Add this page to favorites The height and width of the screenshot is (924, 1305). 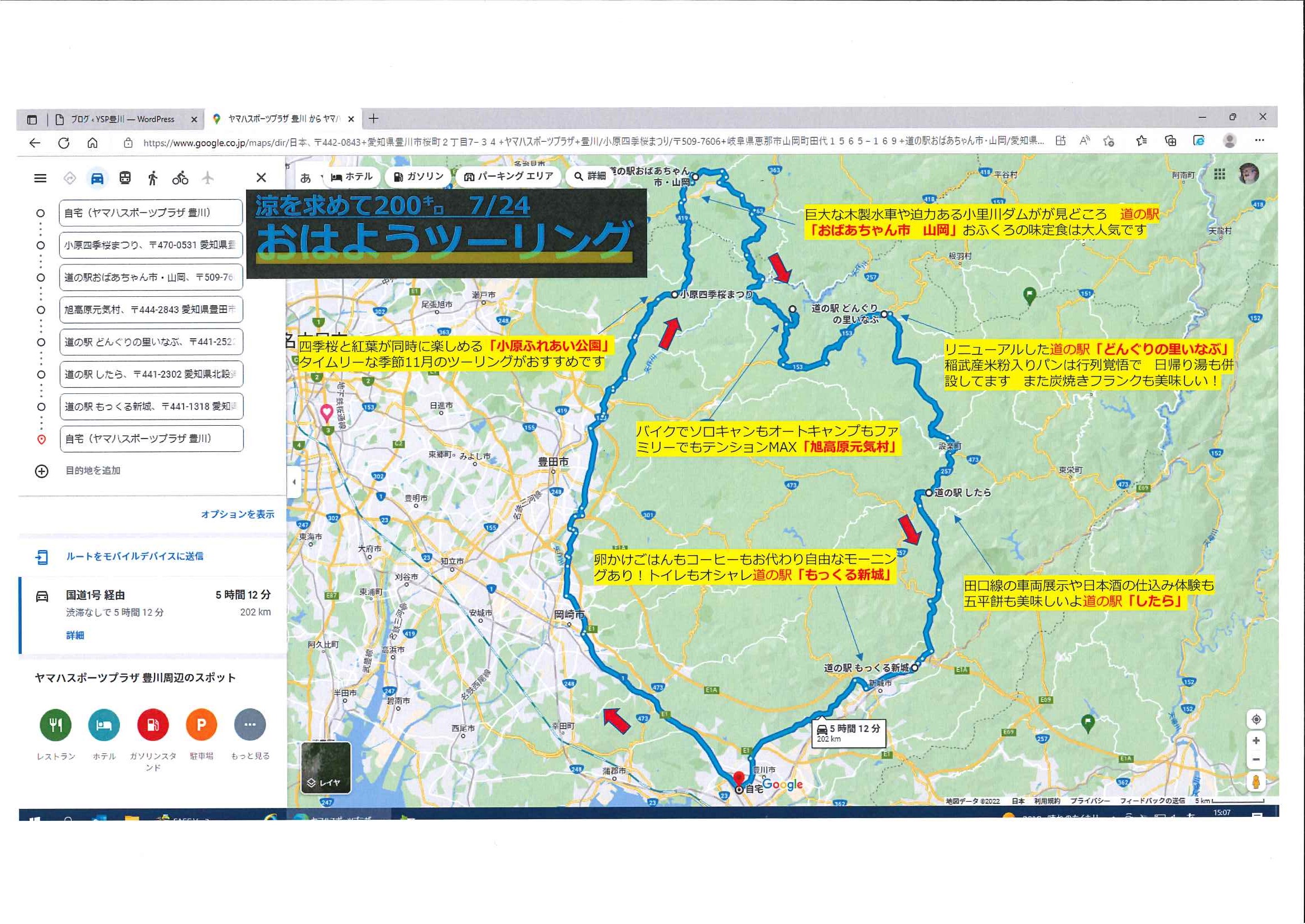(x=1109, y=141)
